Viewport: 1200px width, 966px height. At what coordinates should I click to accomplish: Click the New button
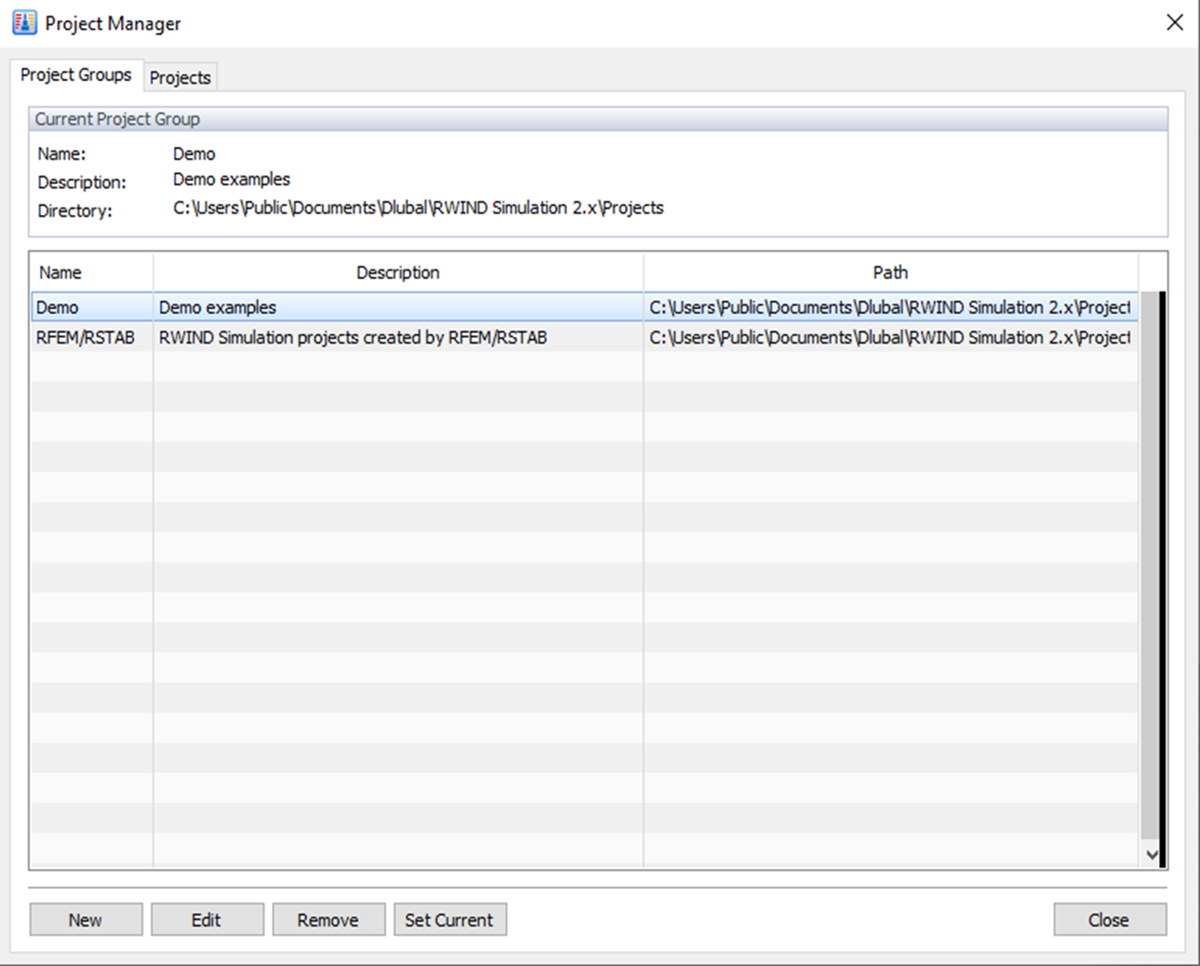click(x=86, y=919)
